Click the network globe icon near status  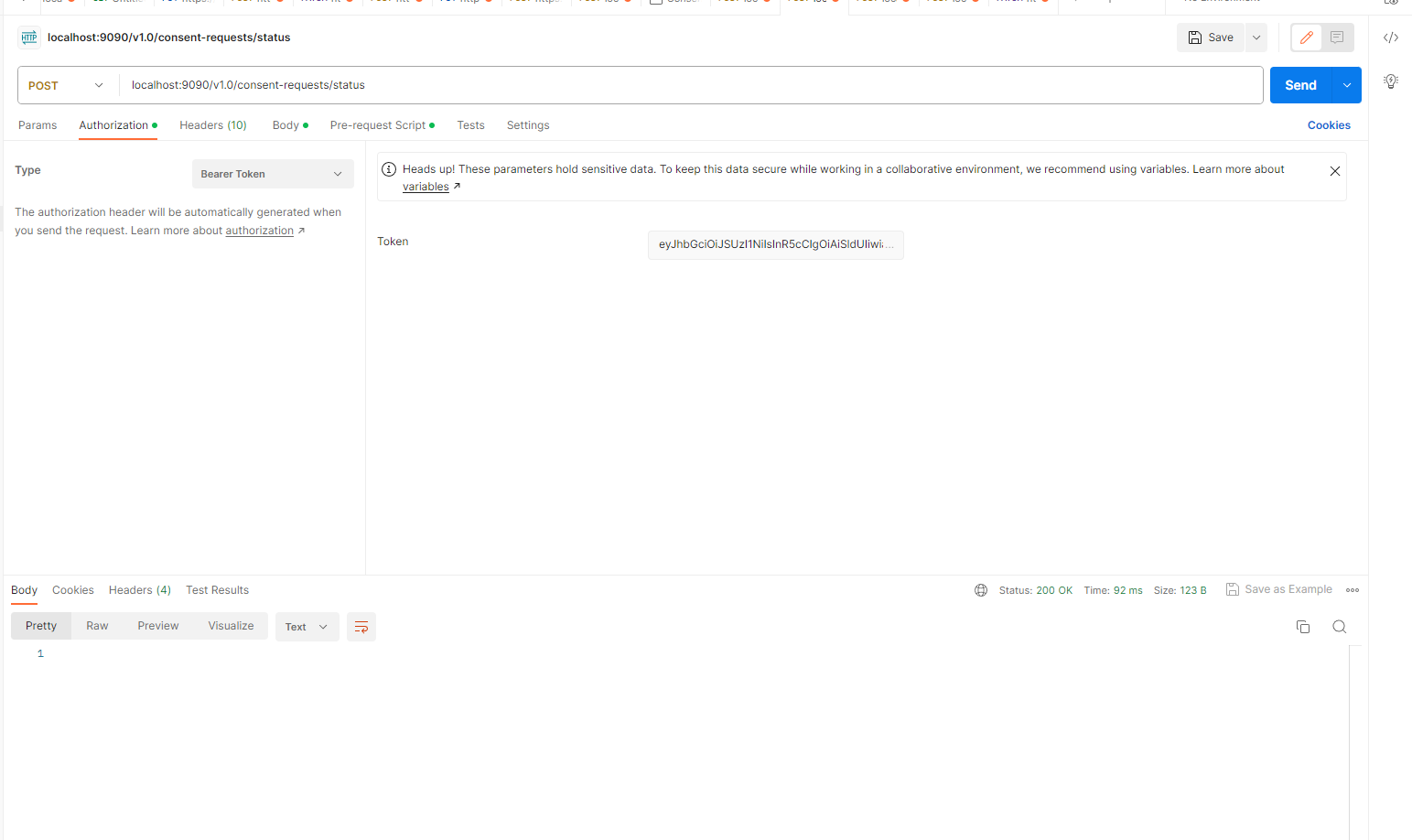pyautogui.click(x=980, y=590)
